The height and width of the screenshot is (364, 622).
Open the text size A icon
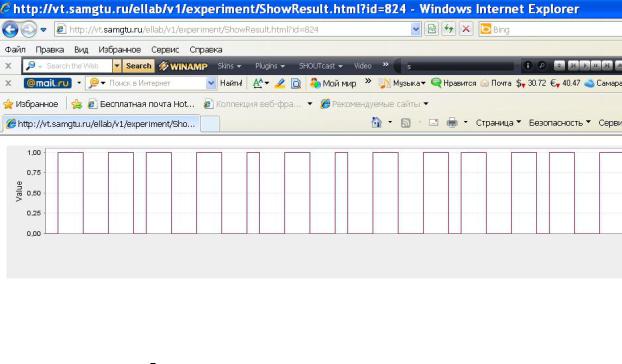coord(261,83)
